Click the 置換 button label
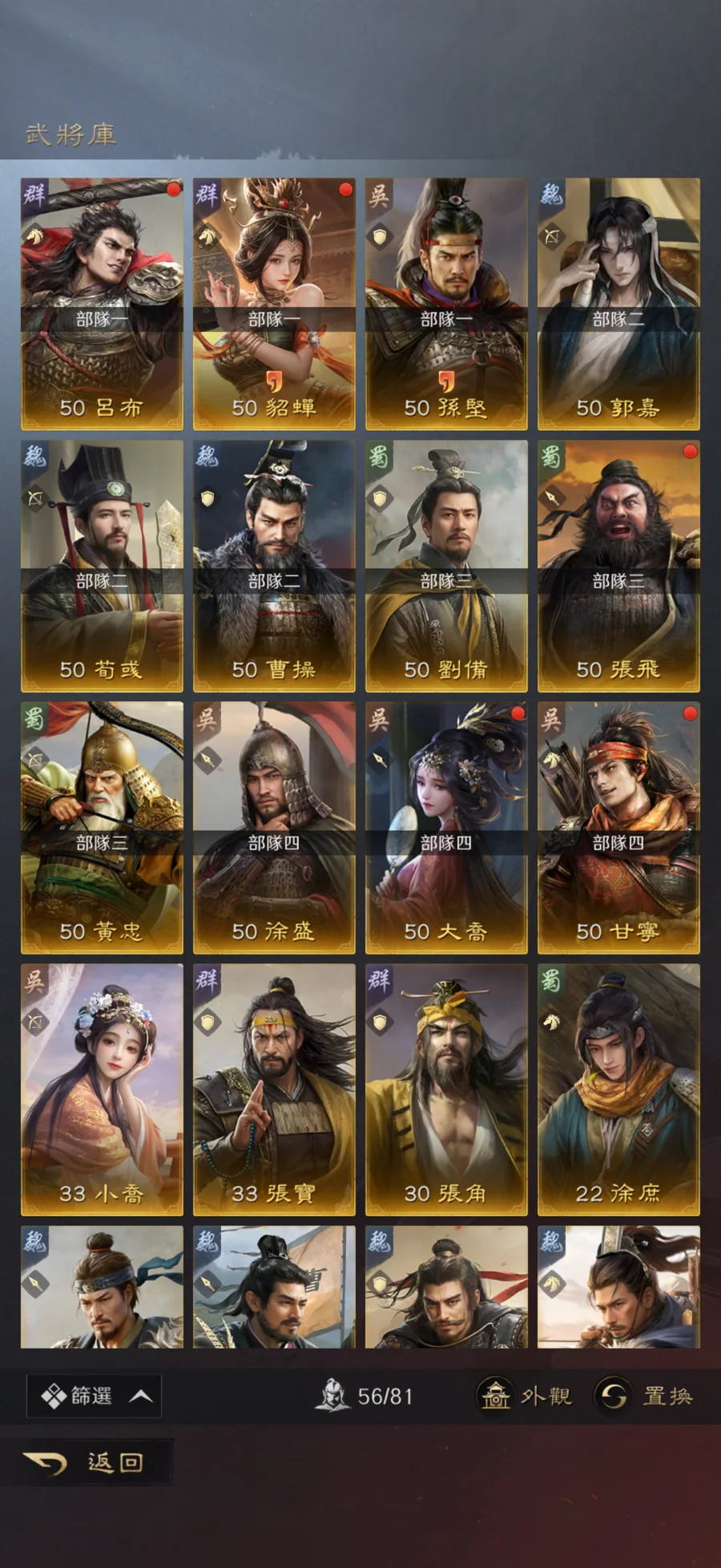This screenshot has width=721, height=1568. coord(667,1396)
